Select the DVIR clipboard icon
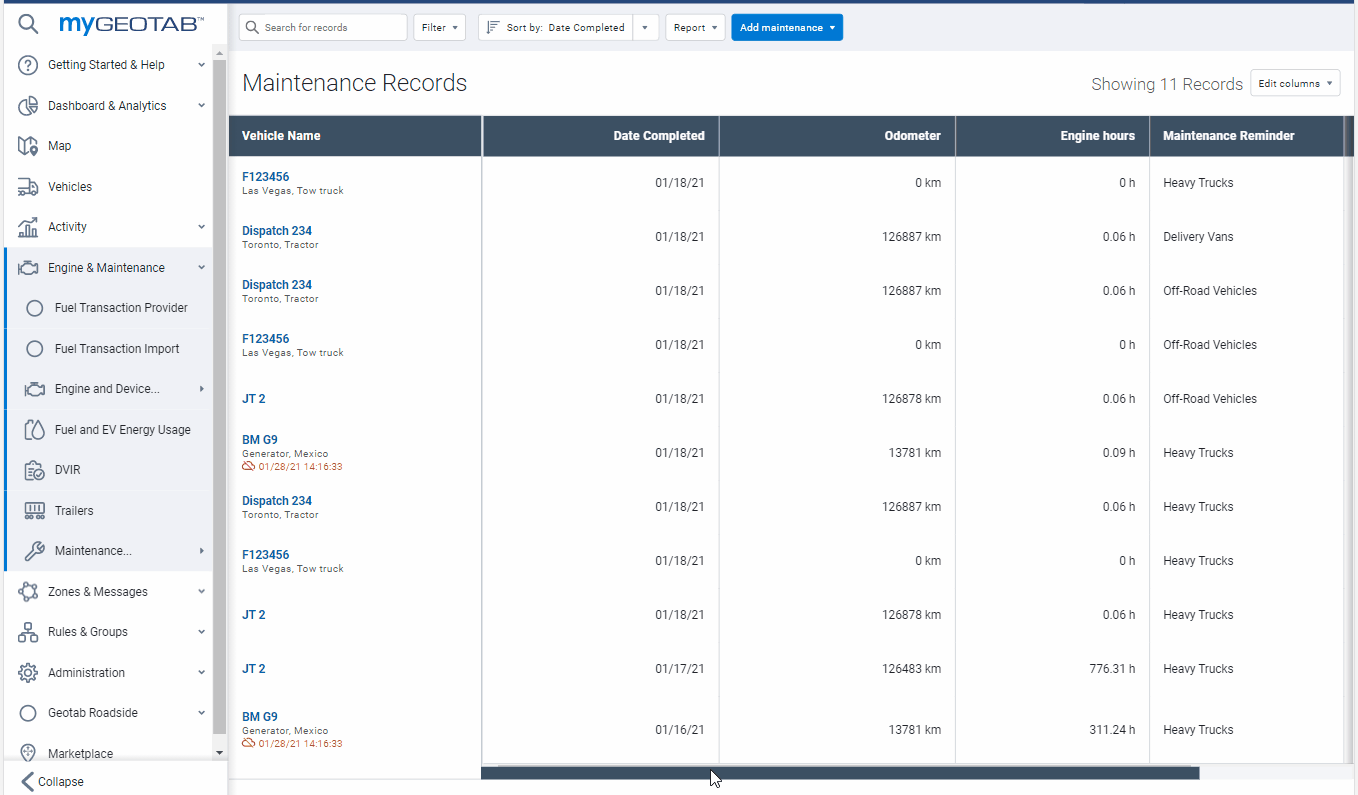This screenshot has width=1358, height=795. (35, 470)
